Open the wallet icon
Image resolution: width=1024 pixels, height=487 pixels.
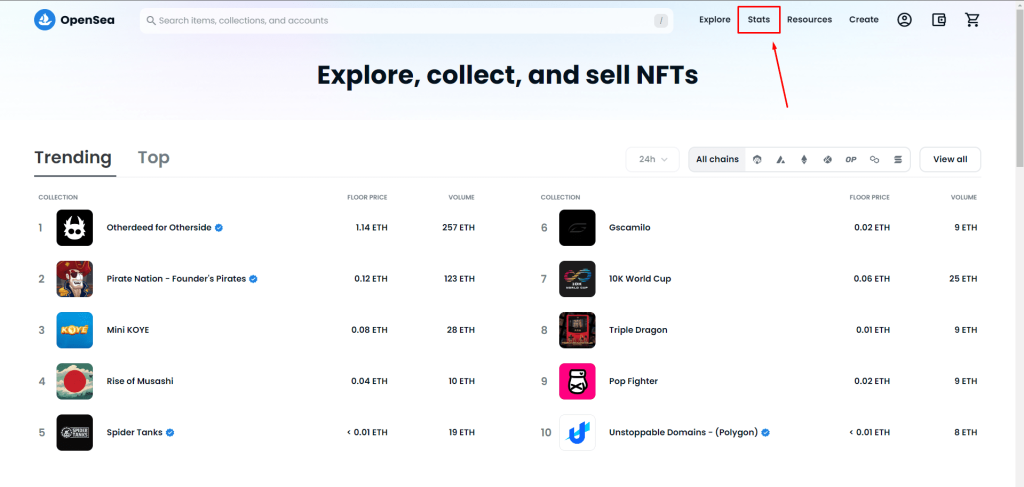click(x=938, y=20)
